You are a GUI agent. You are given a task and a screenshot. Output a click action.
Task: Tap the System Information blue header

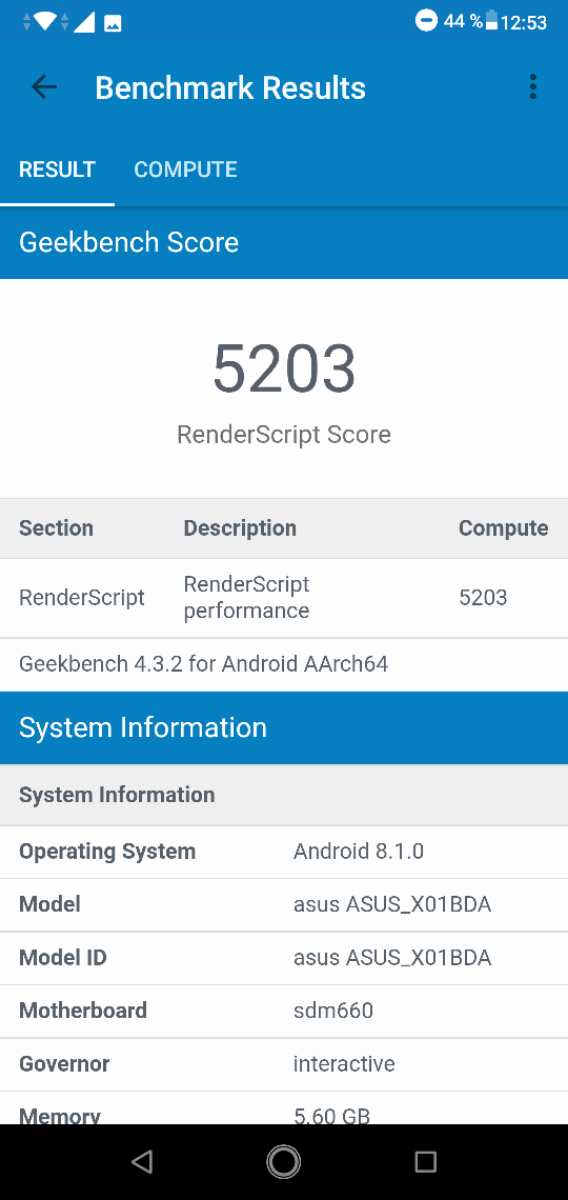(x=284, y=728)
